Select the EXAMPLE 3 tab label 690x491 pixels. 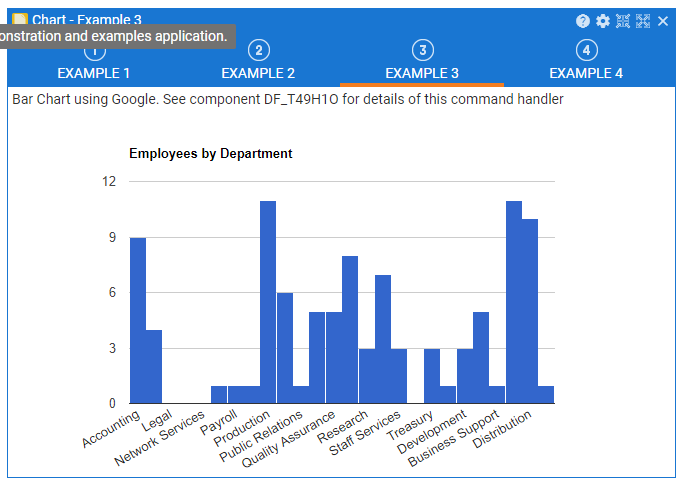(422, 73)
